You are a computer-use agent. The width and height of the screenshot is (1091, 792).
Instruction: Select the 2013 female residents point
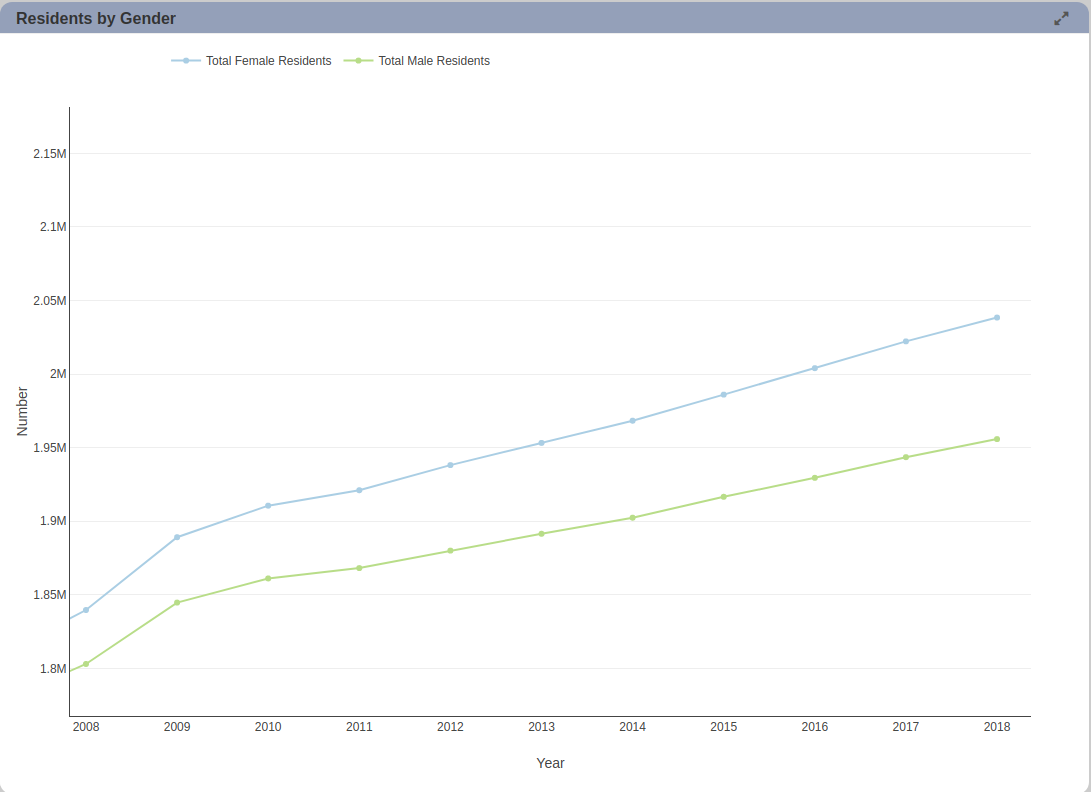pos(541,443)
